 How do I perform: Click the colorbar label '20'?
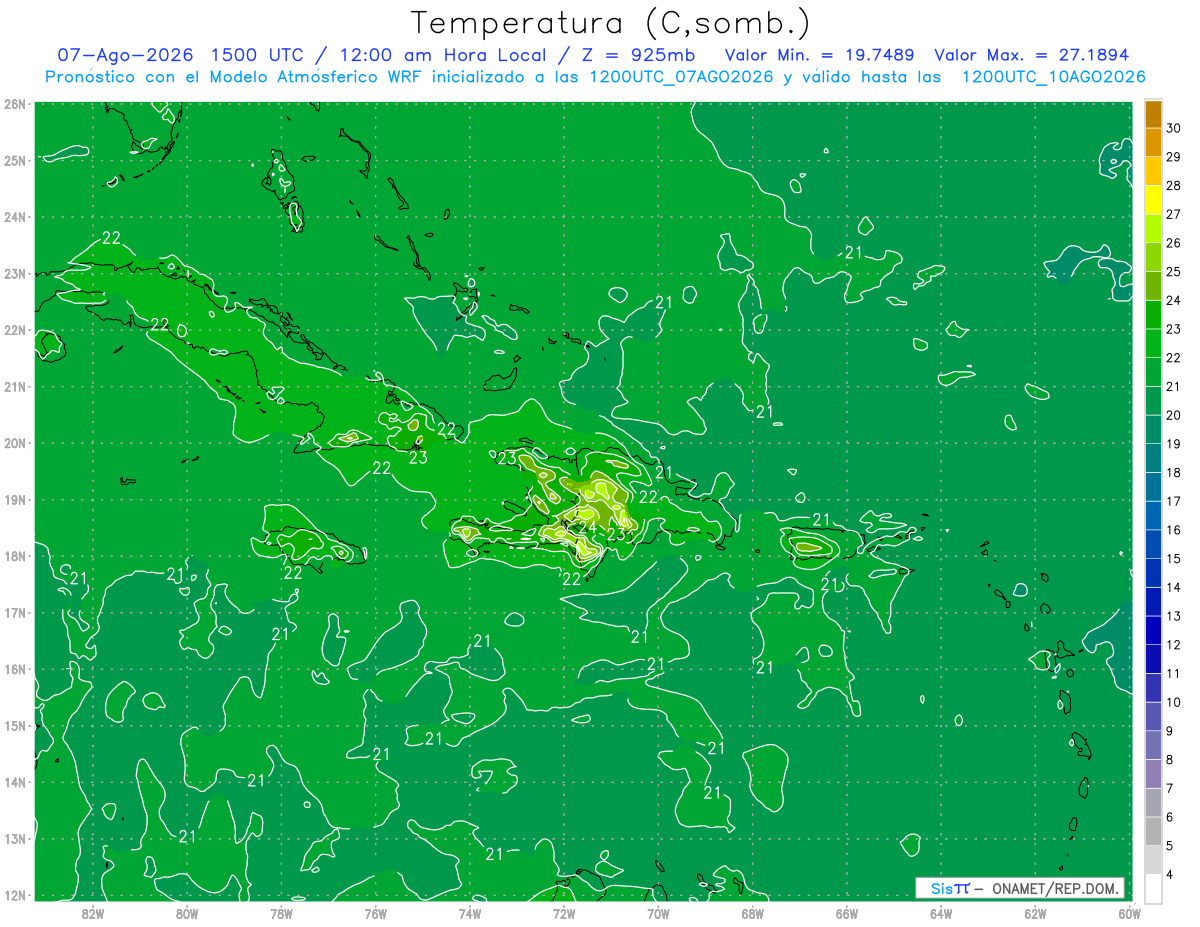[1173, 415]
